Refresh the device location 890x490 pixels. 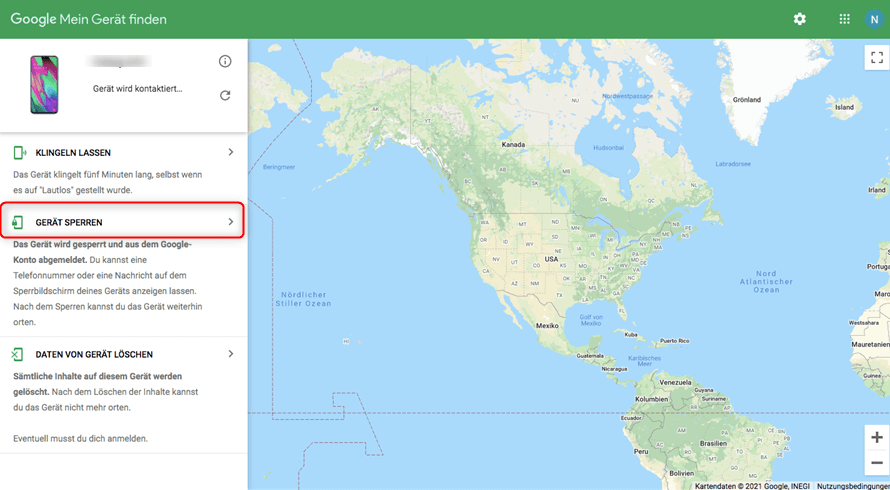(225, 95)
